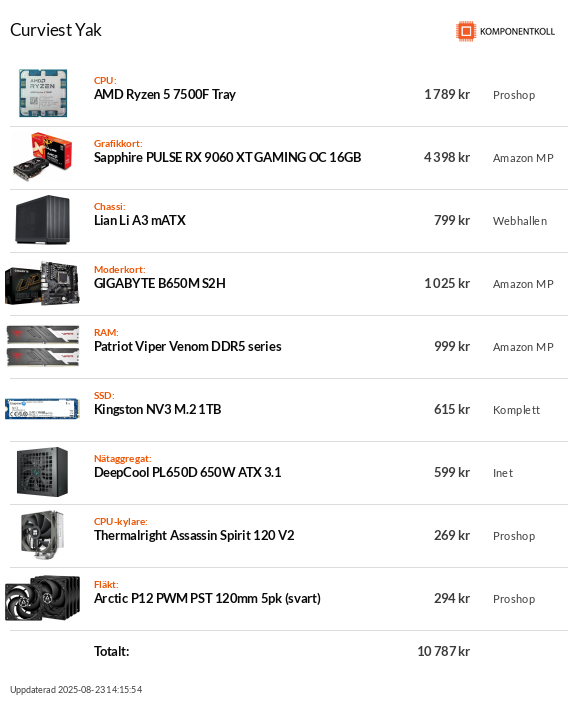Open GIGABYTE B650M S2H product link
577x703 pixels.
point(160,283)
